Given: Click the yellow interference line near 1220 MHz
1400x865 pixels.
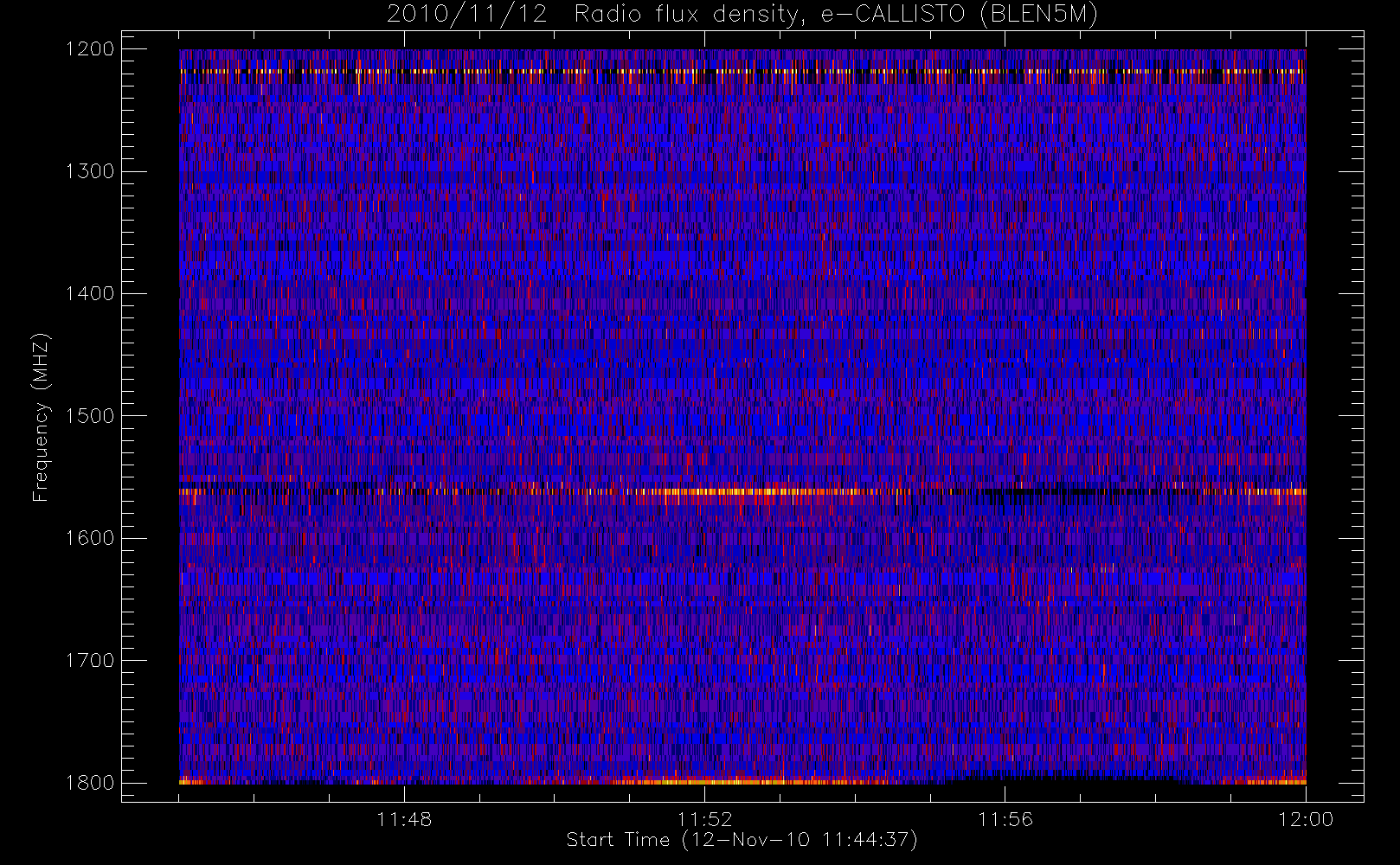Looking at the screenshot, I should click(x=742, y=72).
